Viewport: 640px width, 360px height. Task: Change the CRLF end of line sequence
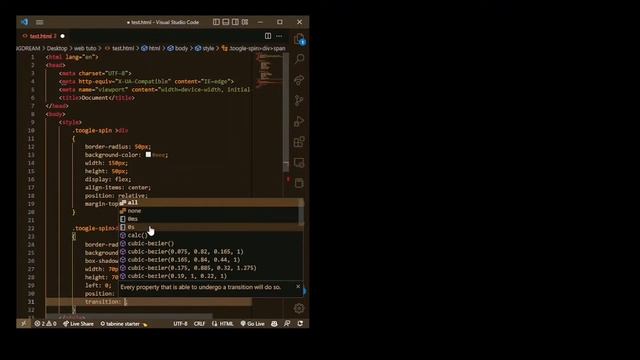[x=199, y=323]
